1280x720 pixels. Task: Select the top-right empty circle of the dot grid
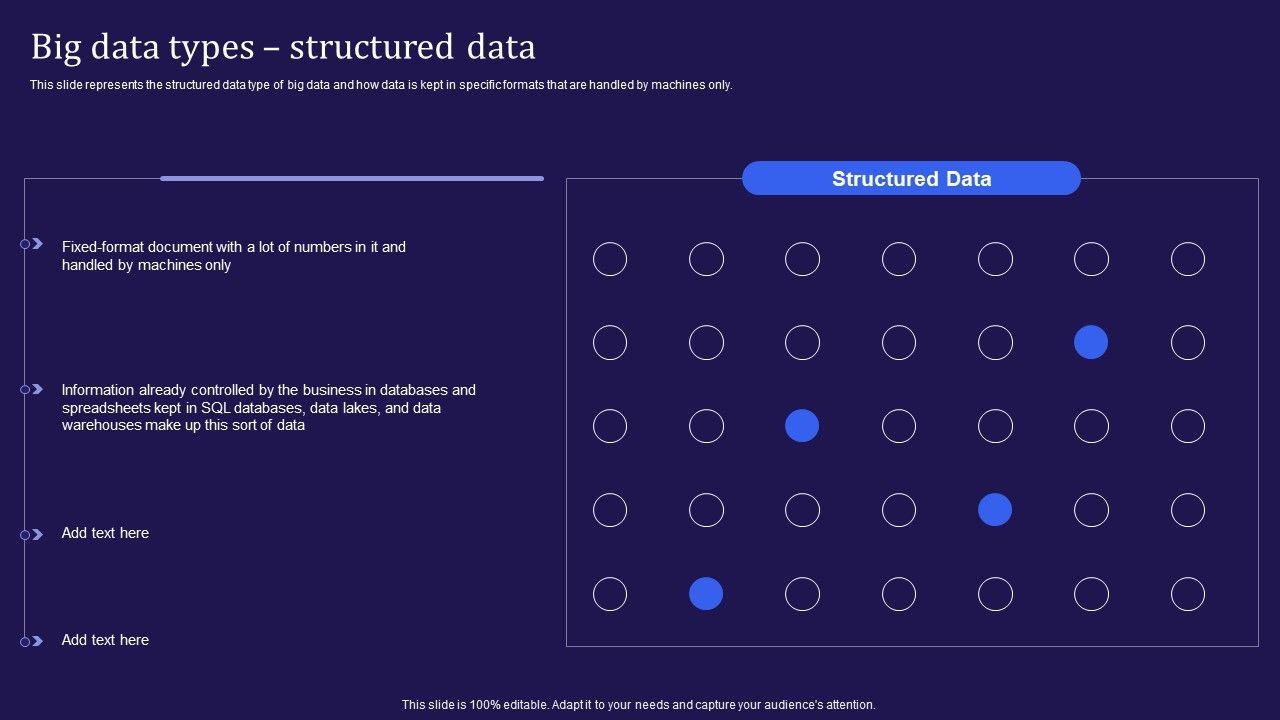click(1188, 259)
